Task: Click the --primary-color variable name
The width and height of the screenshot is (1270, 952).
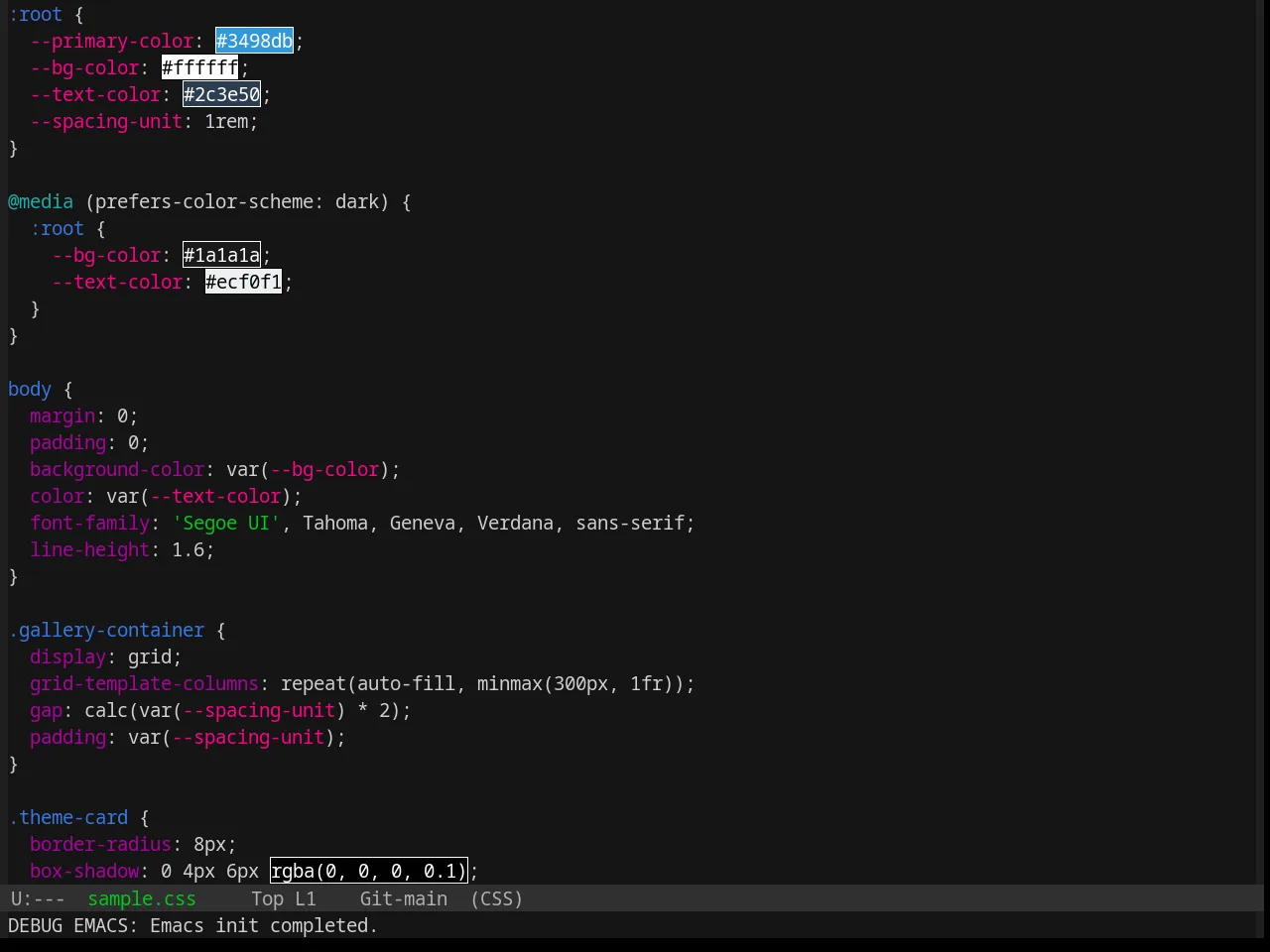Action: [x=111, y=41]
